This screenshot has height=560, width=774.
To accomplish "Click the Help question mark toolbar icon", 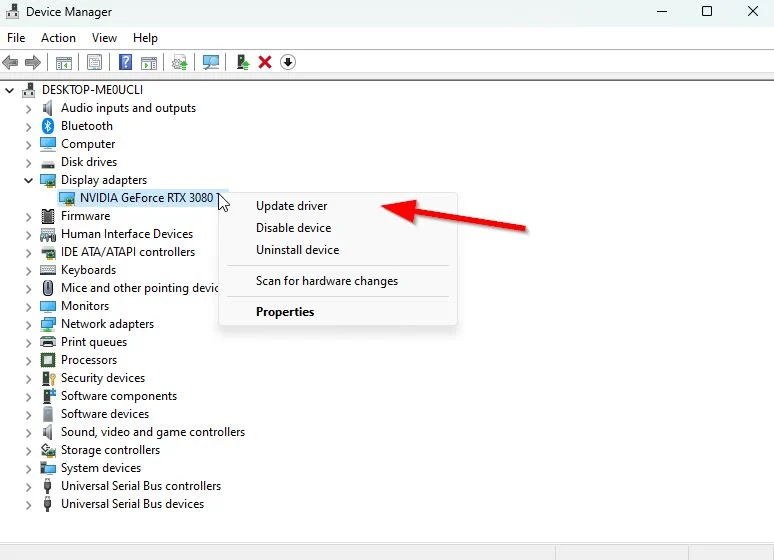I will [x=125, y=62].
